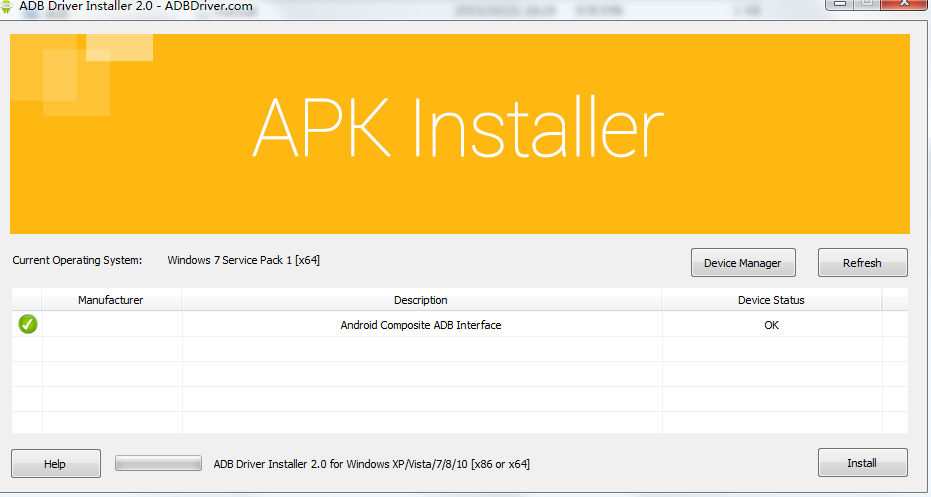The height and width of the screenshot is (497, 931).
Task: Close the ADB Driver Installer window
Action: (905, 5)
